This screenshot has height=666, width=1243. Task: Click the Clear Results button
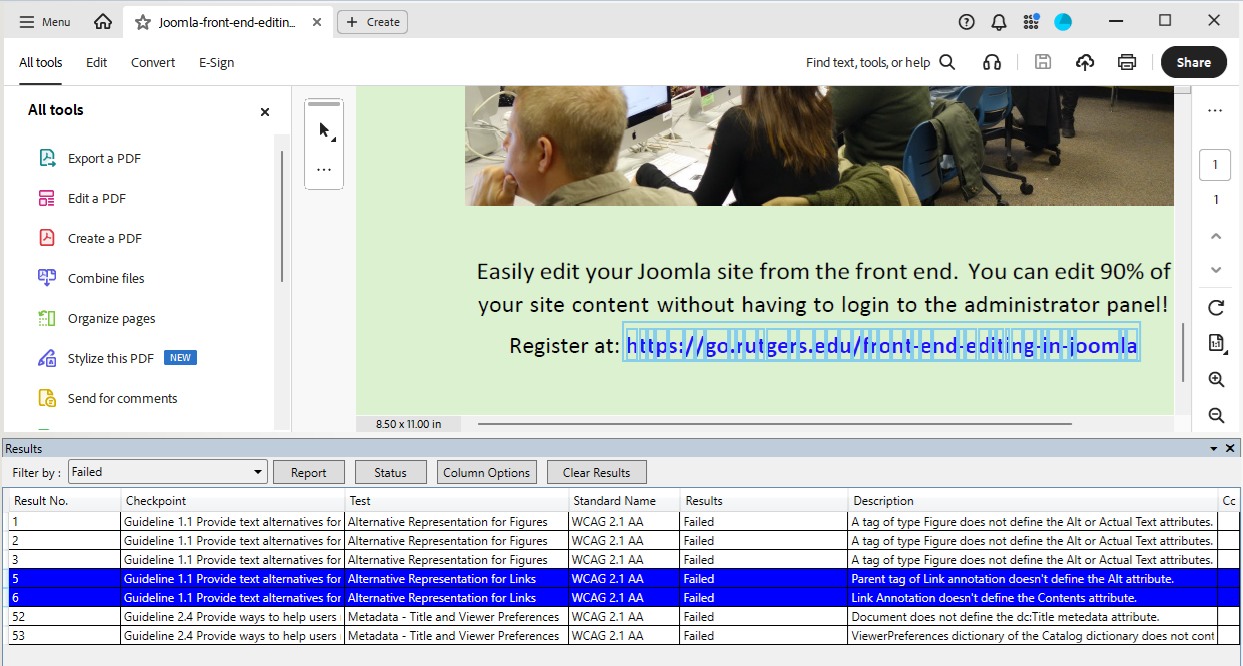pyautogui.click(x=596, y=472)
